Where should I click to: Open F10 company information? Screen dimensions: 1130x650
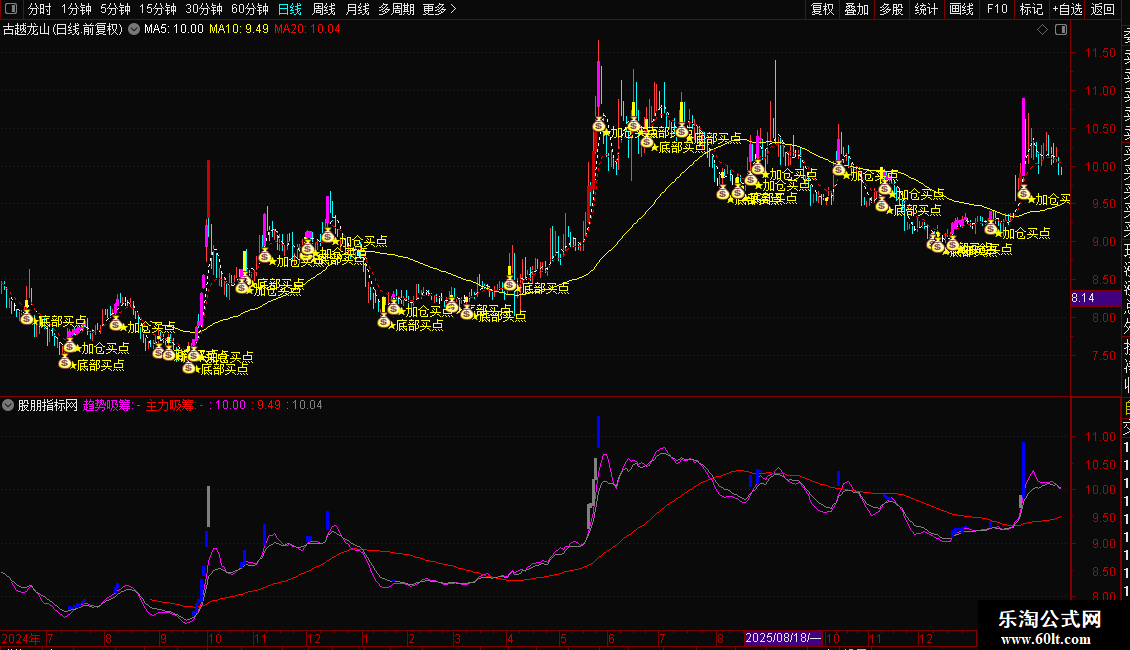coord(997,9)
